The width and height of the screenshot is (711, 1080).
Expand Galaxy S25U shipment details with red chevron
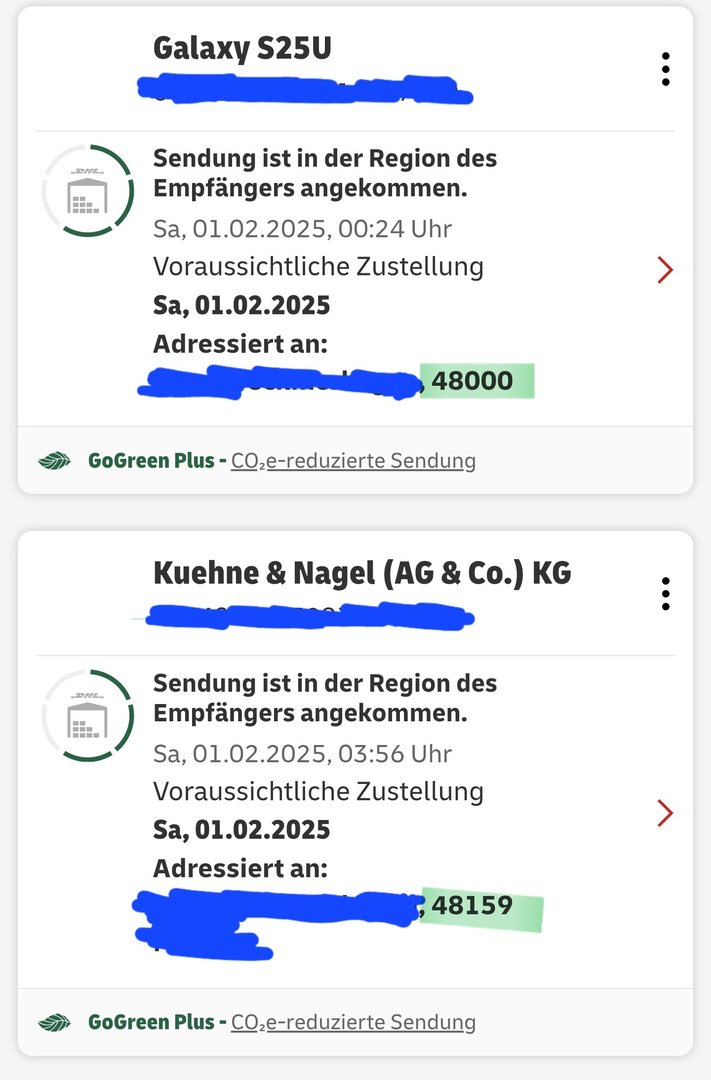point(665,270)
